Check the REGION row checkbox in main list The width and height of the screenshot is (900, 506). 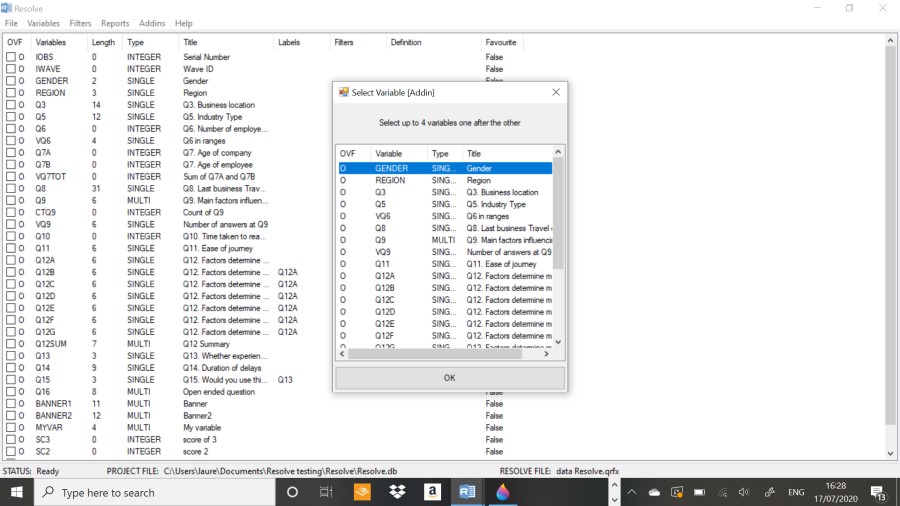pos(11,93)
